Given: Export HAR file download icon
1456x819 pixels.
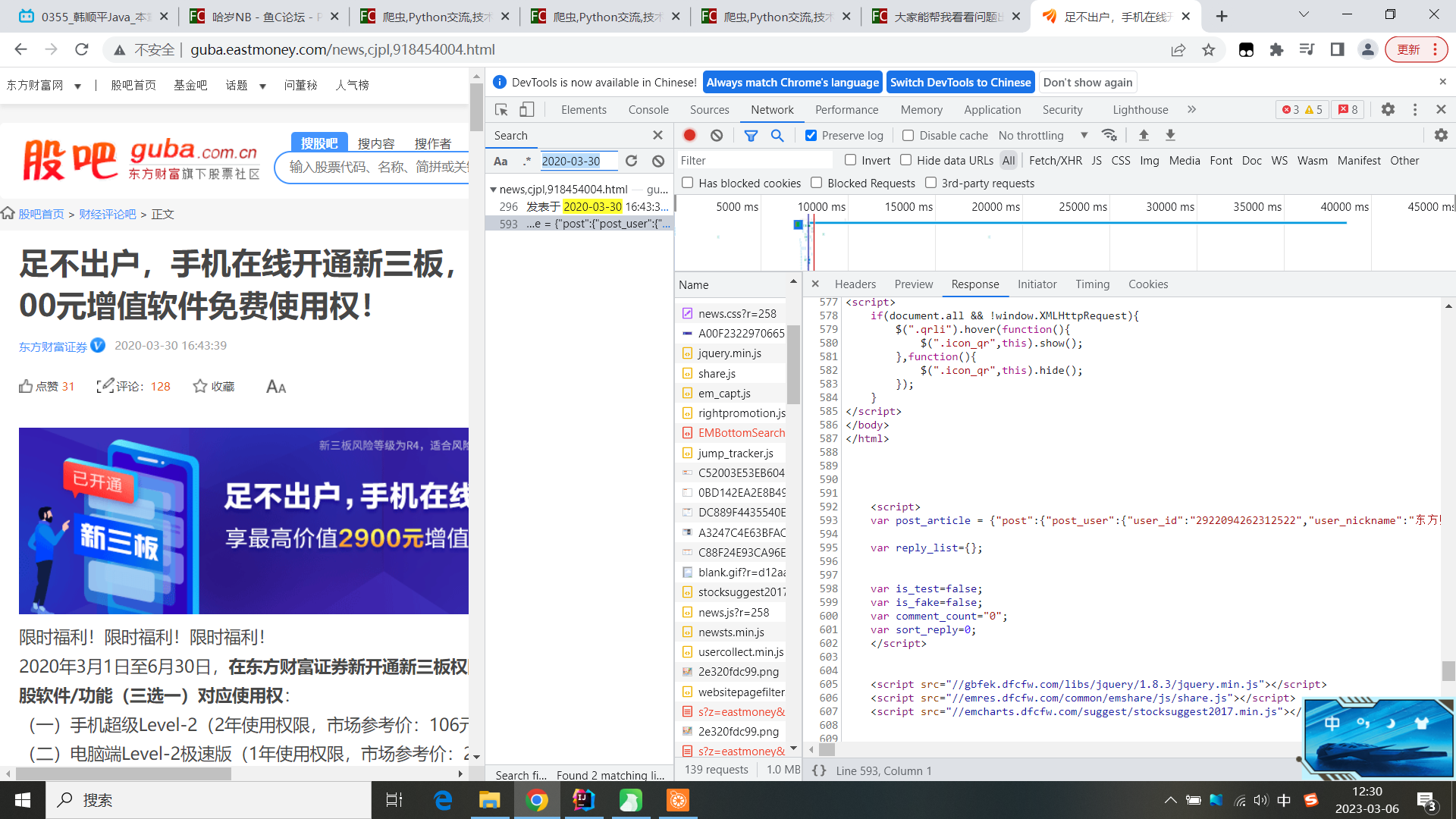Looking at the screenshot, I should (1170, 135).
